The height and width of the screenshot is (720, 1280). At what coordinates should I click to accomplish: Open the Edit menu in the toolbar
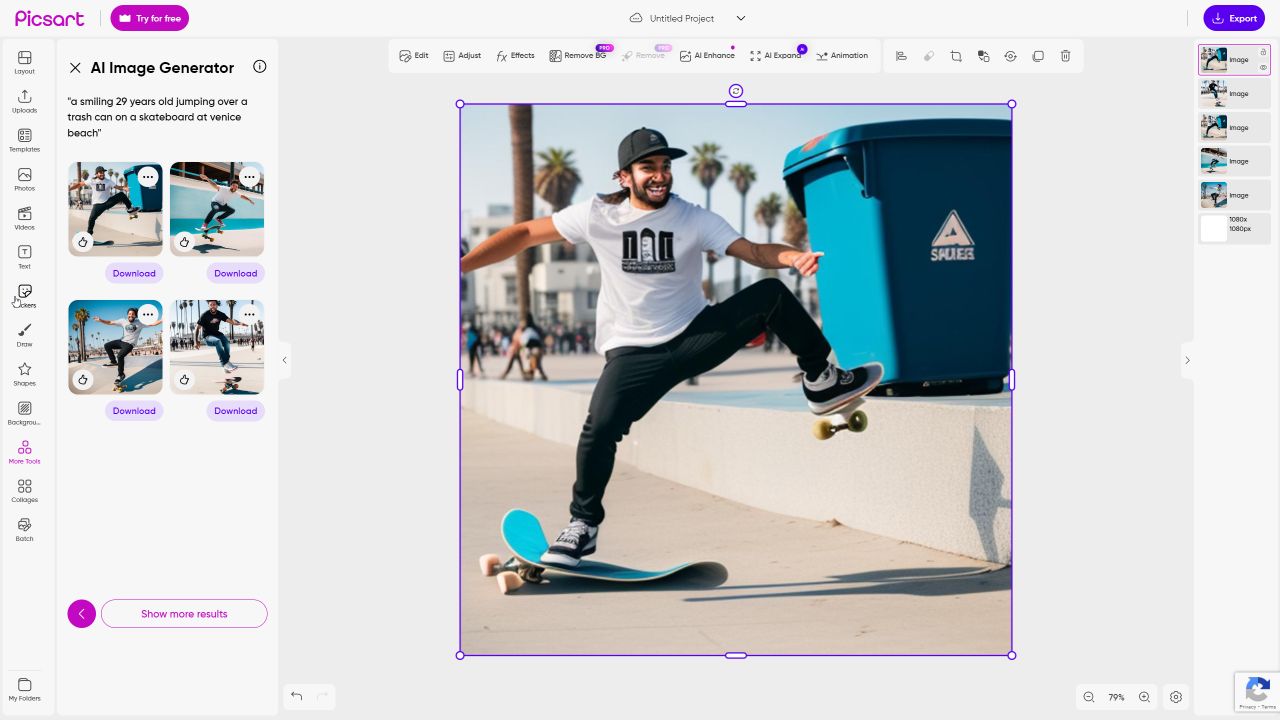click(414, 56)
